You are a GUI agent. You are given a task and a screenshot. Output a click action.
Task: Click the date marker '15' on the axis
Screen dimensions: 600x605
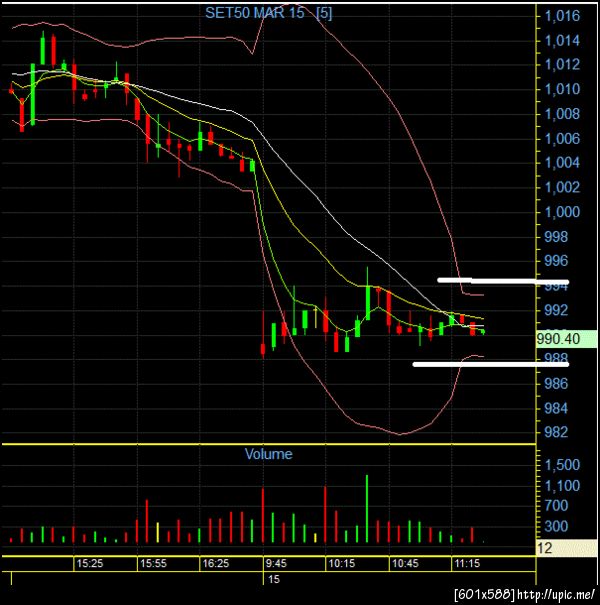[x=274, y=579]
